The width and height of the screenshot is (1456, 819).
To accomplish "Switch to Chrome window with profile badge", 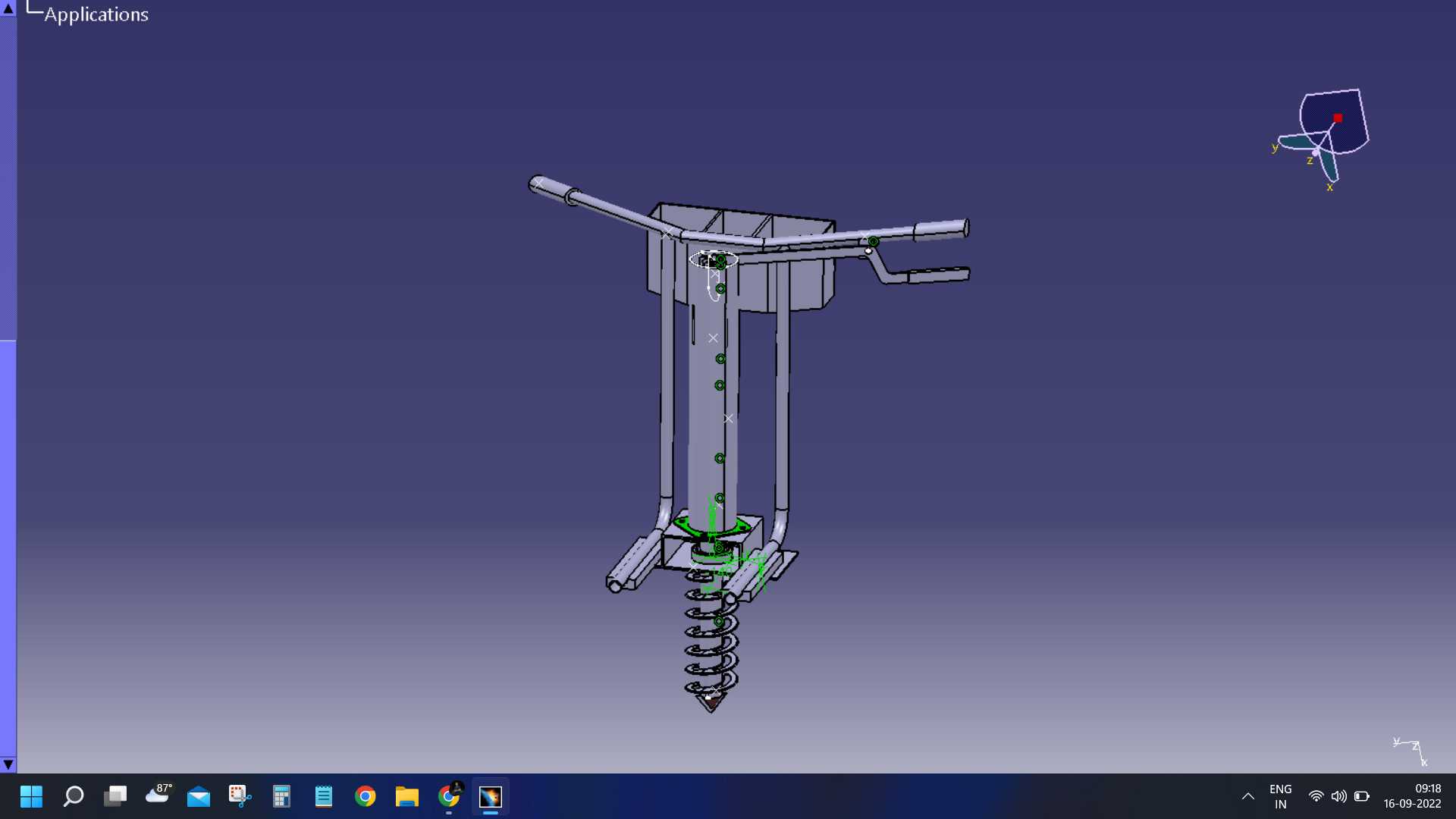I will pos(450,796).
